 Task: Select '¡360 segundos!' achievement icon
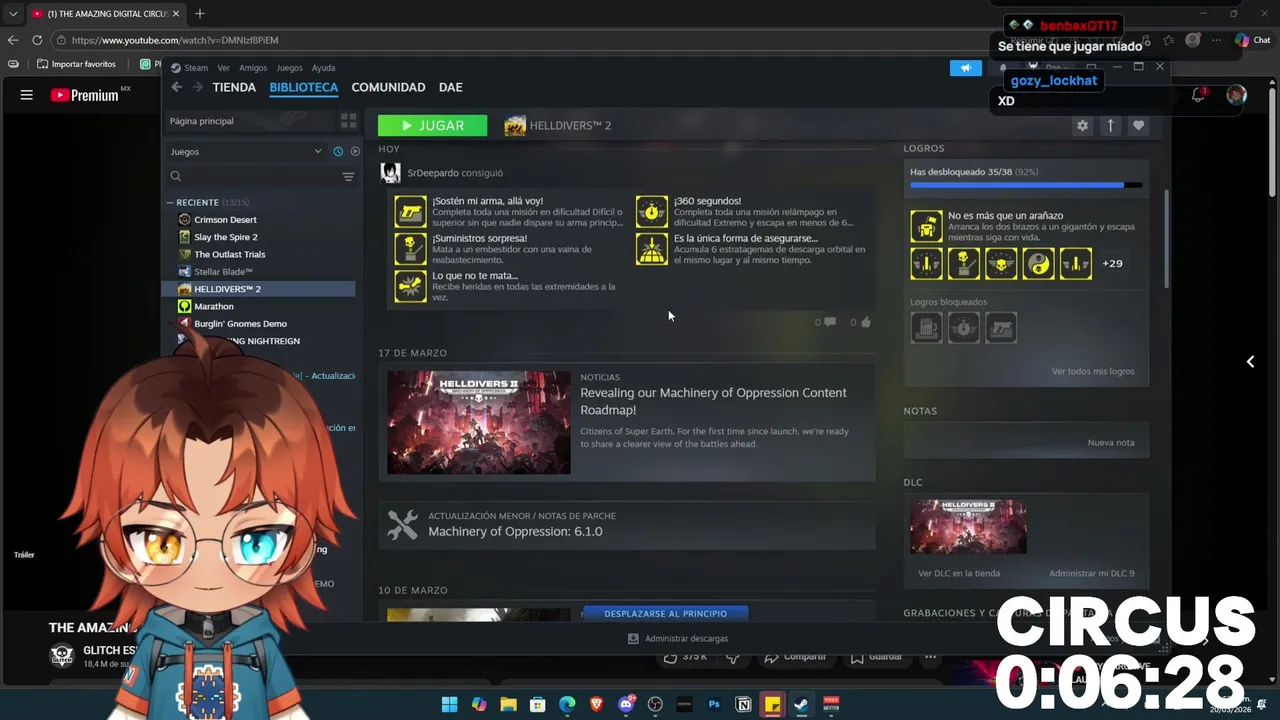(652, 212)
